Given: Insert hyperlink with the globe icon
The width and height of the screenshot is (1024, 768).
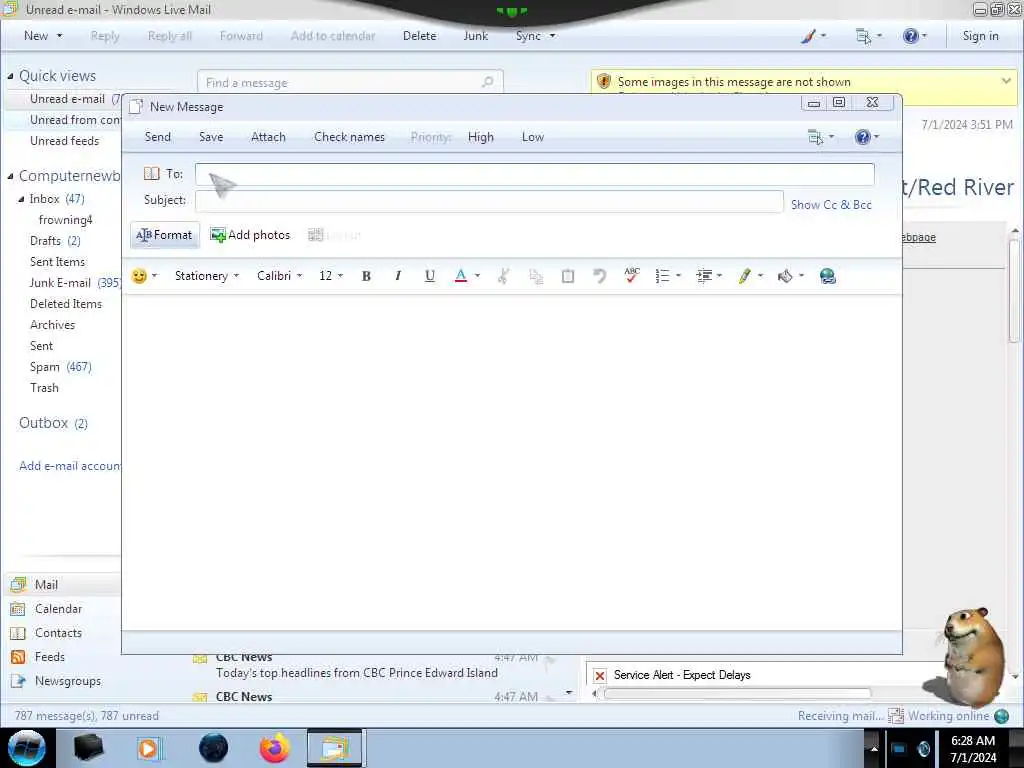Looking at the screenshot, I should [x=827, y=276].
